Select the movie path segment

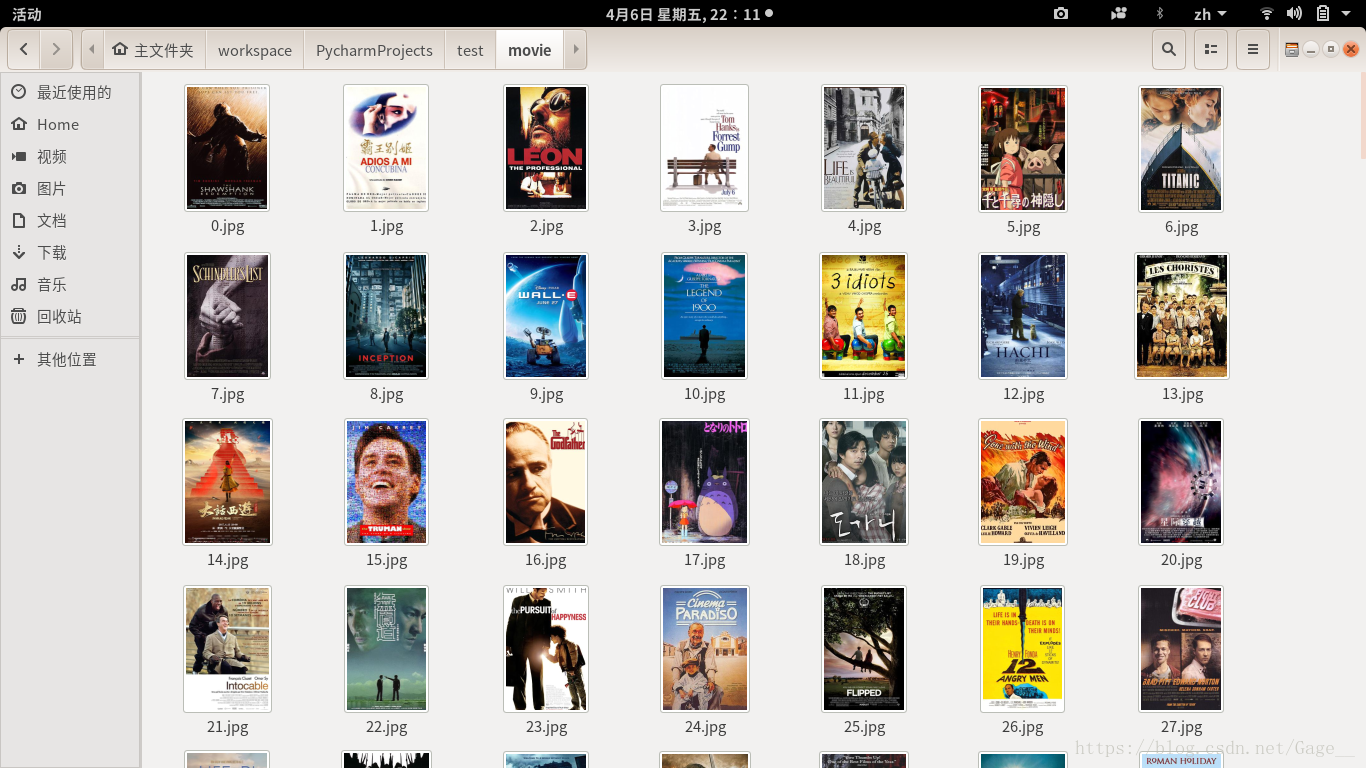[529, 50]
